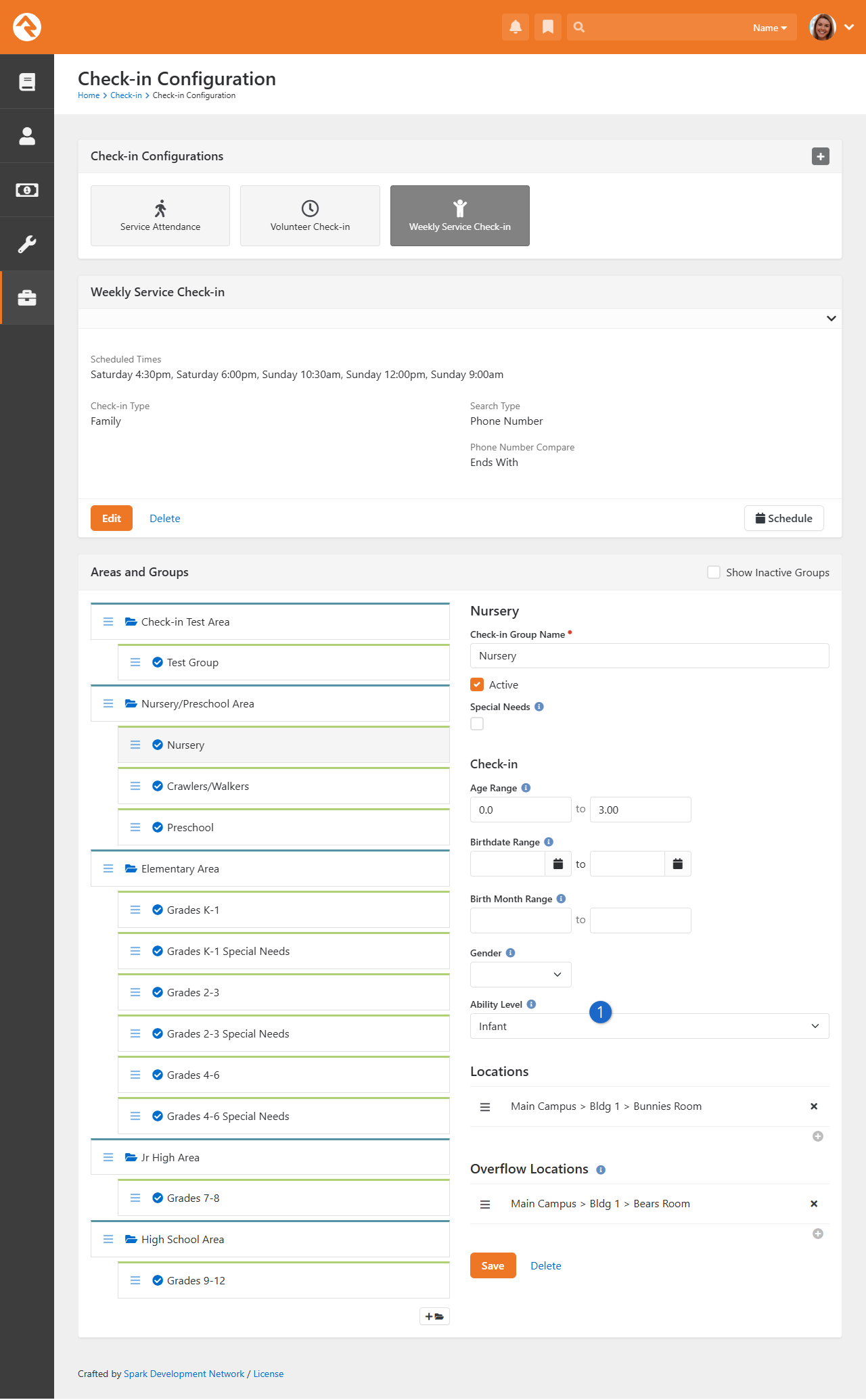Select Nursery/Preschool Area in tree
Image resolution: width=866 pixels, height=1400 pixels.
[270, 703]
